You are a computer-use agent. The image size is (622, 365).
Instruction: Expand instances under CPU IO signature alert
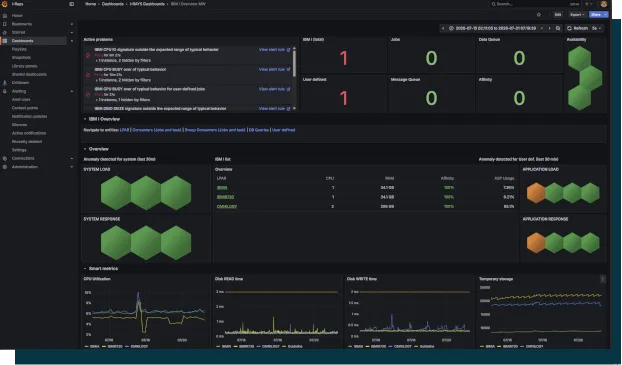pos(123,60)
